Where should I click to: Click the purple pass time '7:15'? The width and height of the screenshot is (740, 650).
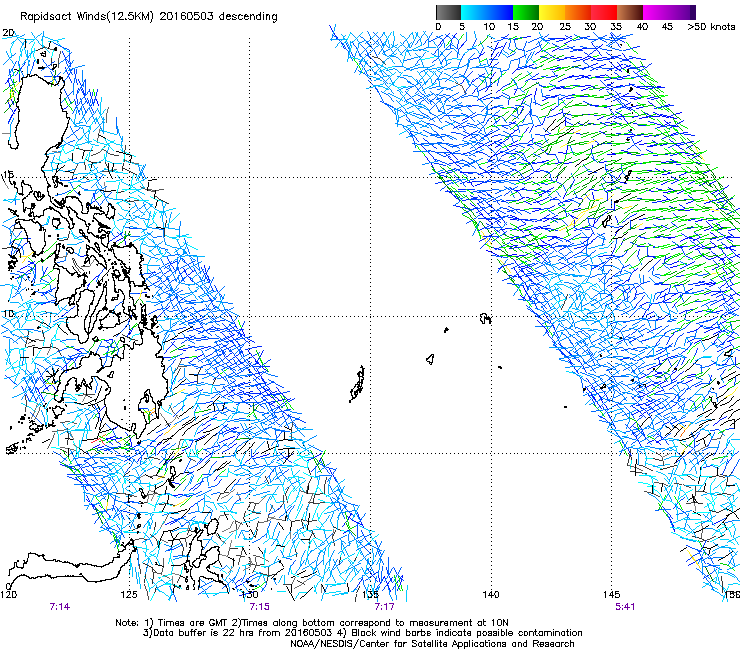260,607
